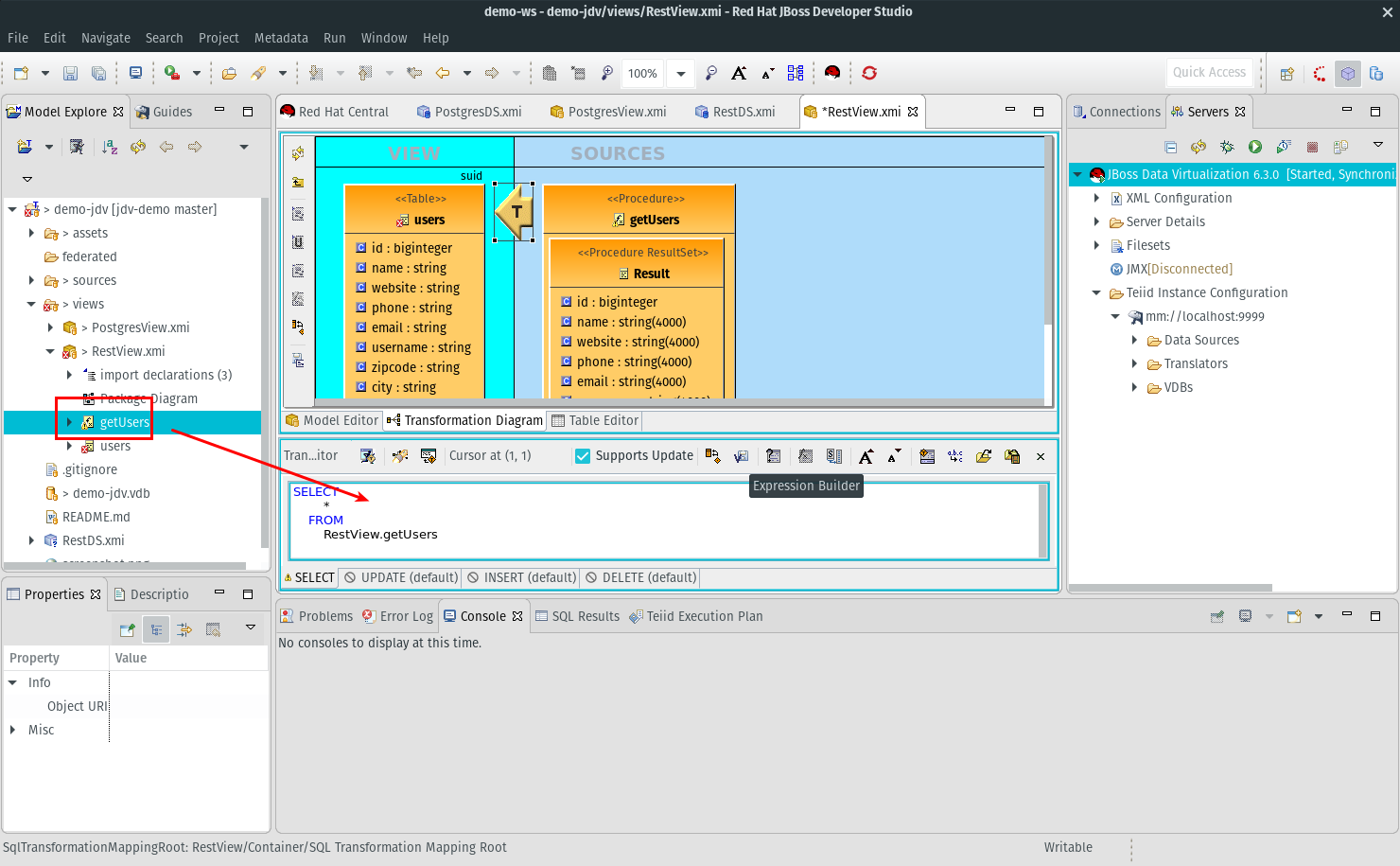Screen dimensions: 1400x866
Task: Close the transformation editor with X icon
Action: (x=1041, y=456)
